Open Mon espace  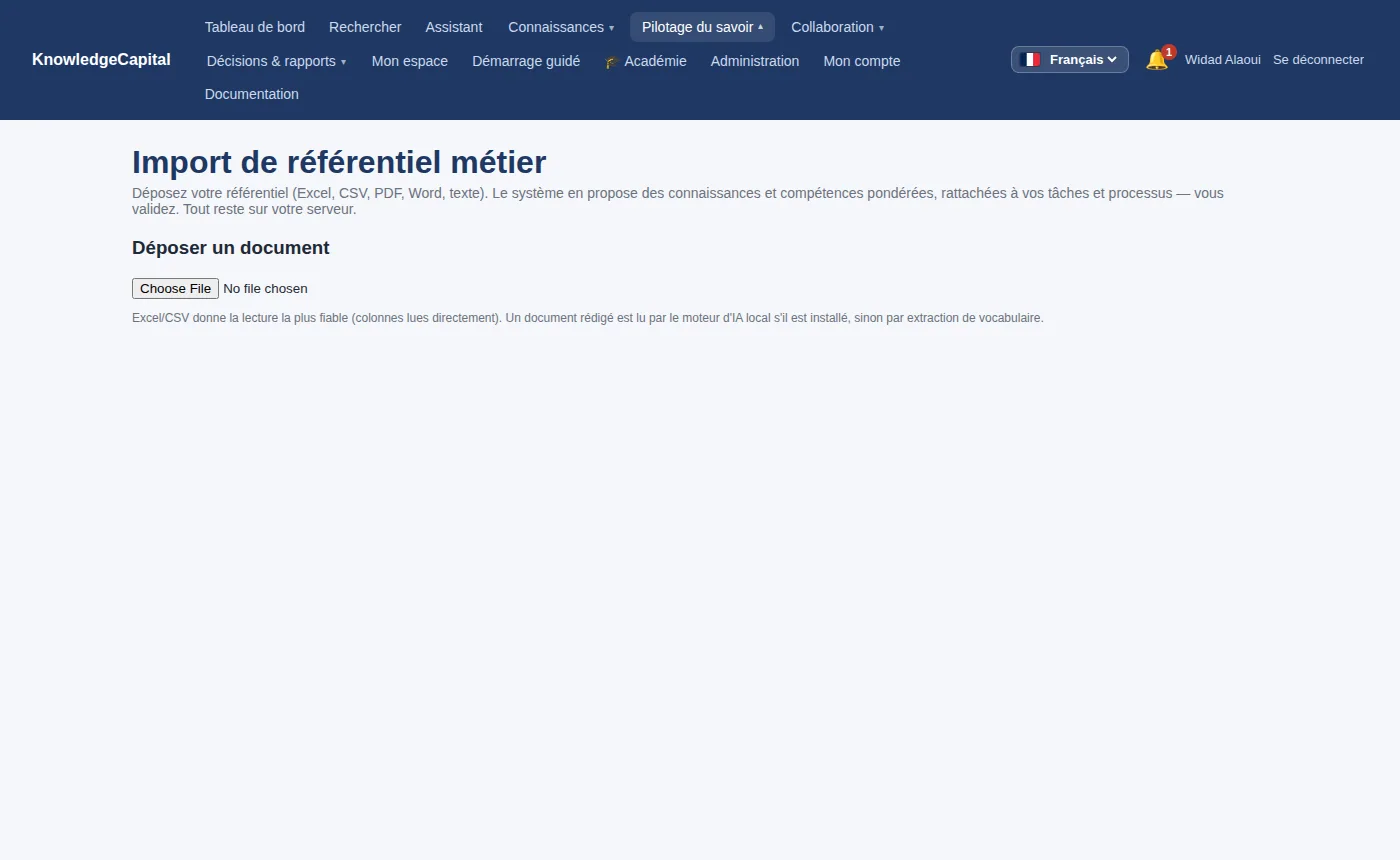coord(410,61)
